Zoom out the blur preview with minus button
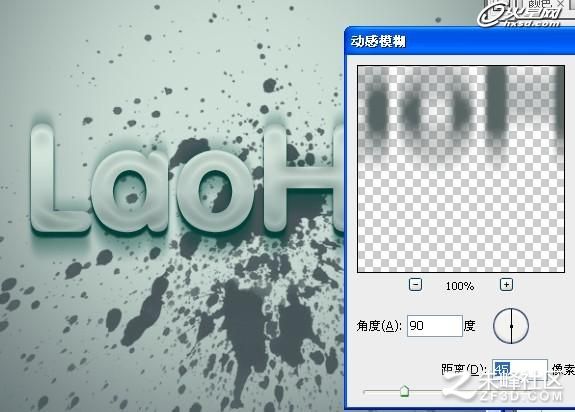Image resolution: width=575 pixels, height=412 pixels. click(415, 285)
